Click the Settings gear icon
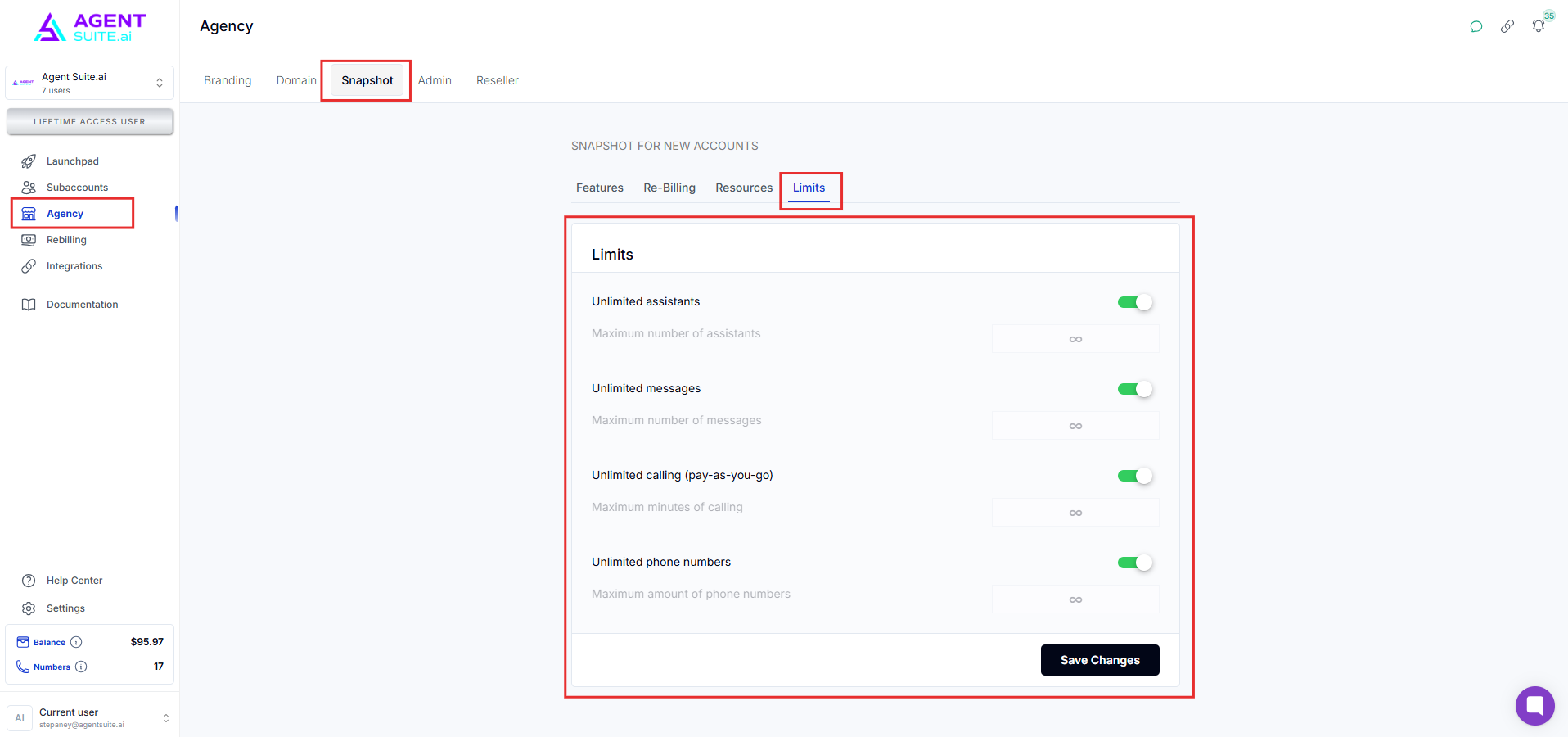Viewport: 1568px width, 737px height. click(29, 608)
